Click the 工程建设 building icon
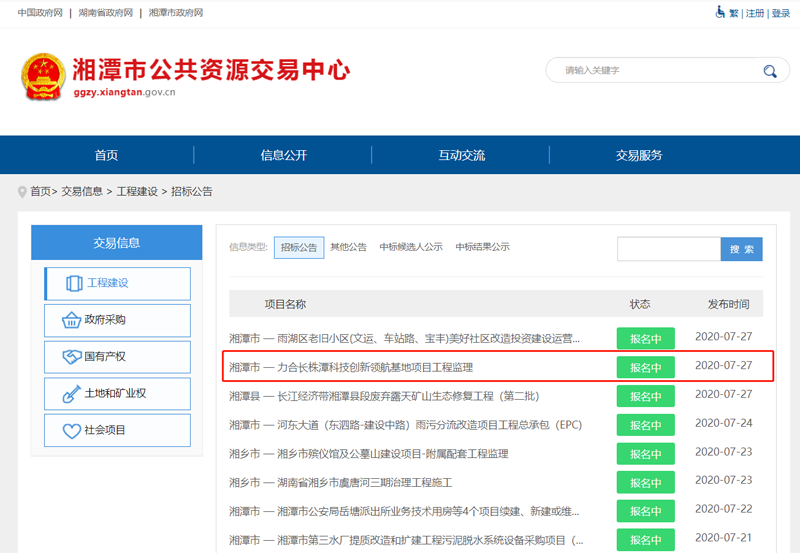Image resolution: width=800 pixels, height=553 pixels. point(74,284)
